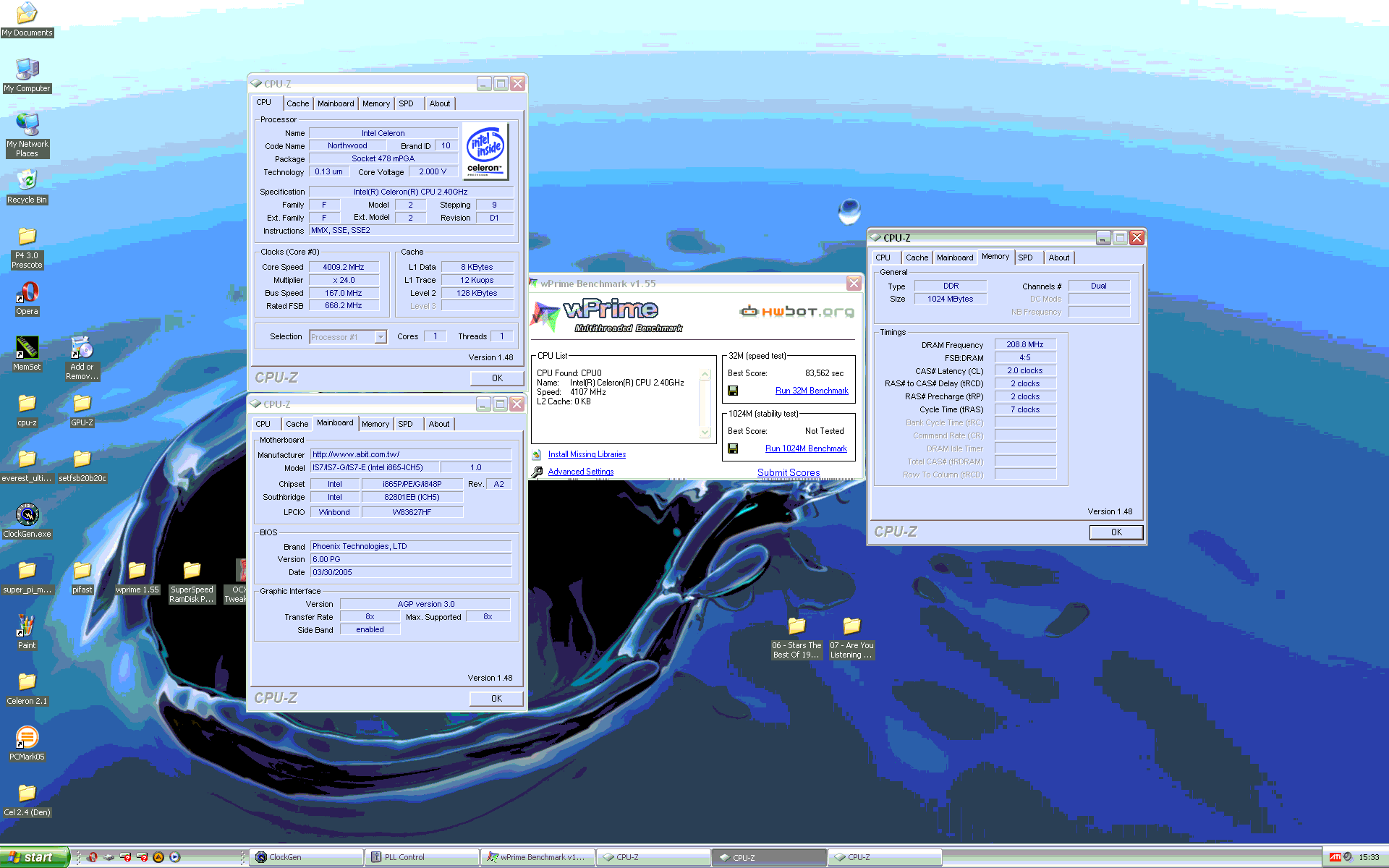Image resolution: width=1389 pixels, height=868 pixels.
Task: Open Memory tab in Mainboard CPU-Z window
Action: coord(375,424)
